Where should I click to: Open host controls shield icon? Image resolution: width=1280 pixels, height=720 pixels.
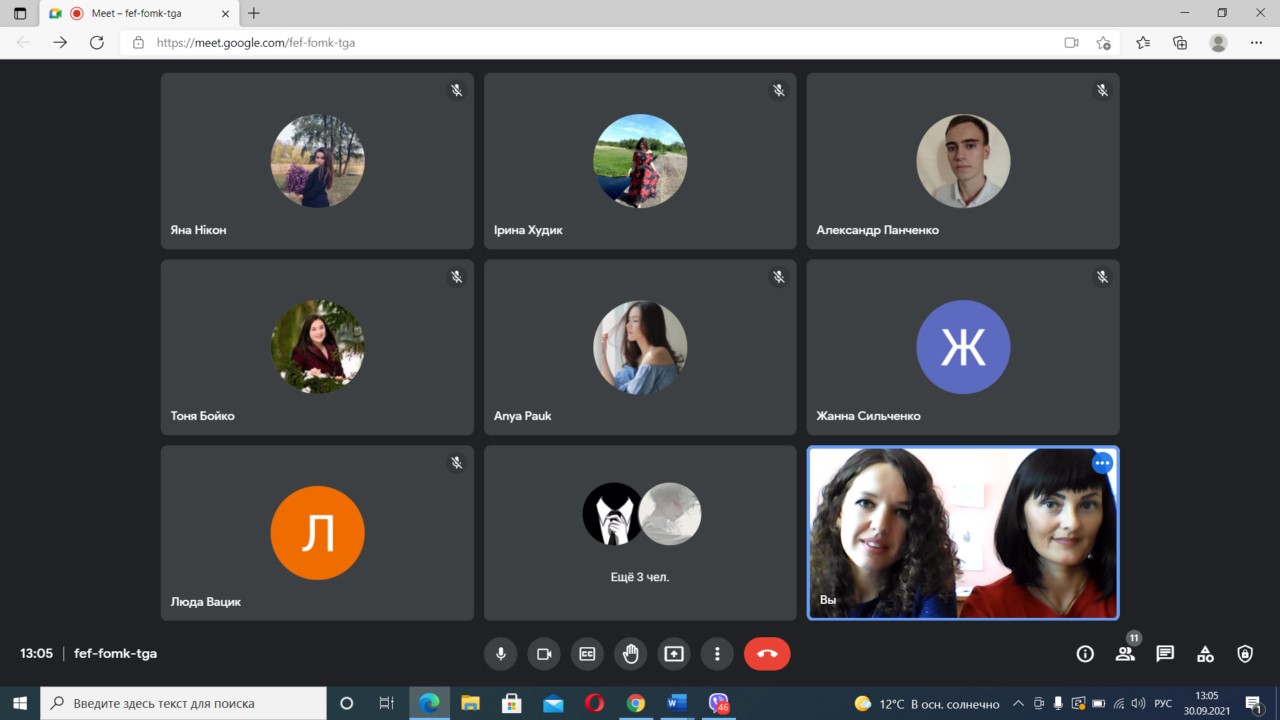click(1245, 654)
